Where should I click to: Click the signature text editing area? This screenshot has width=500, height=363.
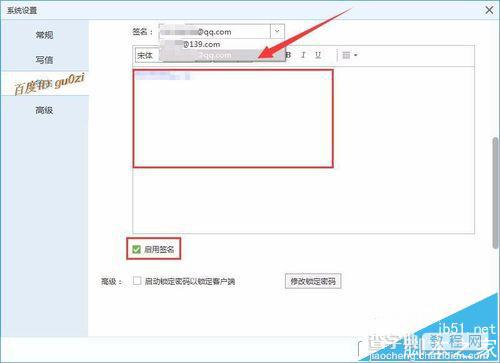(303, 150)
